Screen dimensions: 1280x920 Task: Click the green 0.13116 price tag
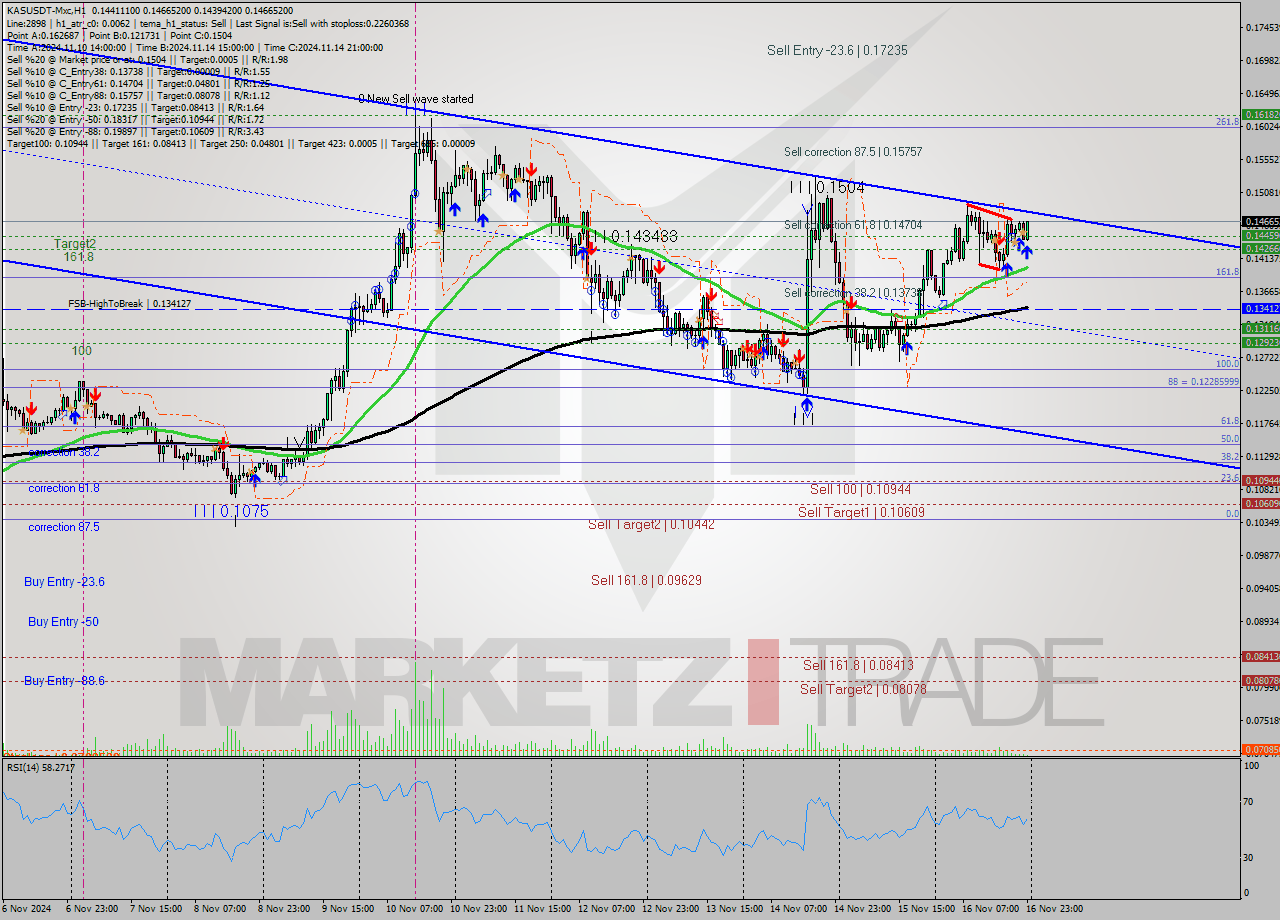click(1260, 328)
